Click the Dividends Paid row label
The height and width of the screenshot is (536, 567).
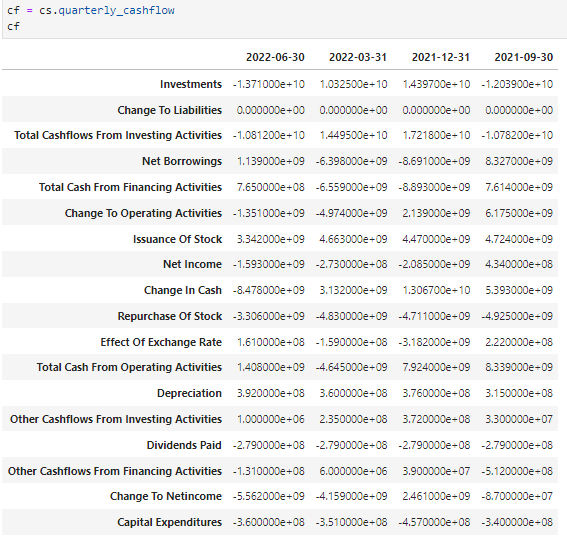click(x=184, y=445)
